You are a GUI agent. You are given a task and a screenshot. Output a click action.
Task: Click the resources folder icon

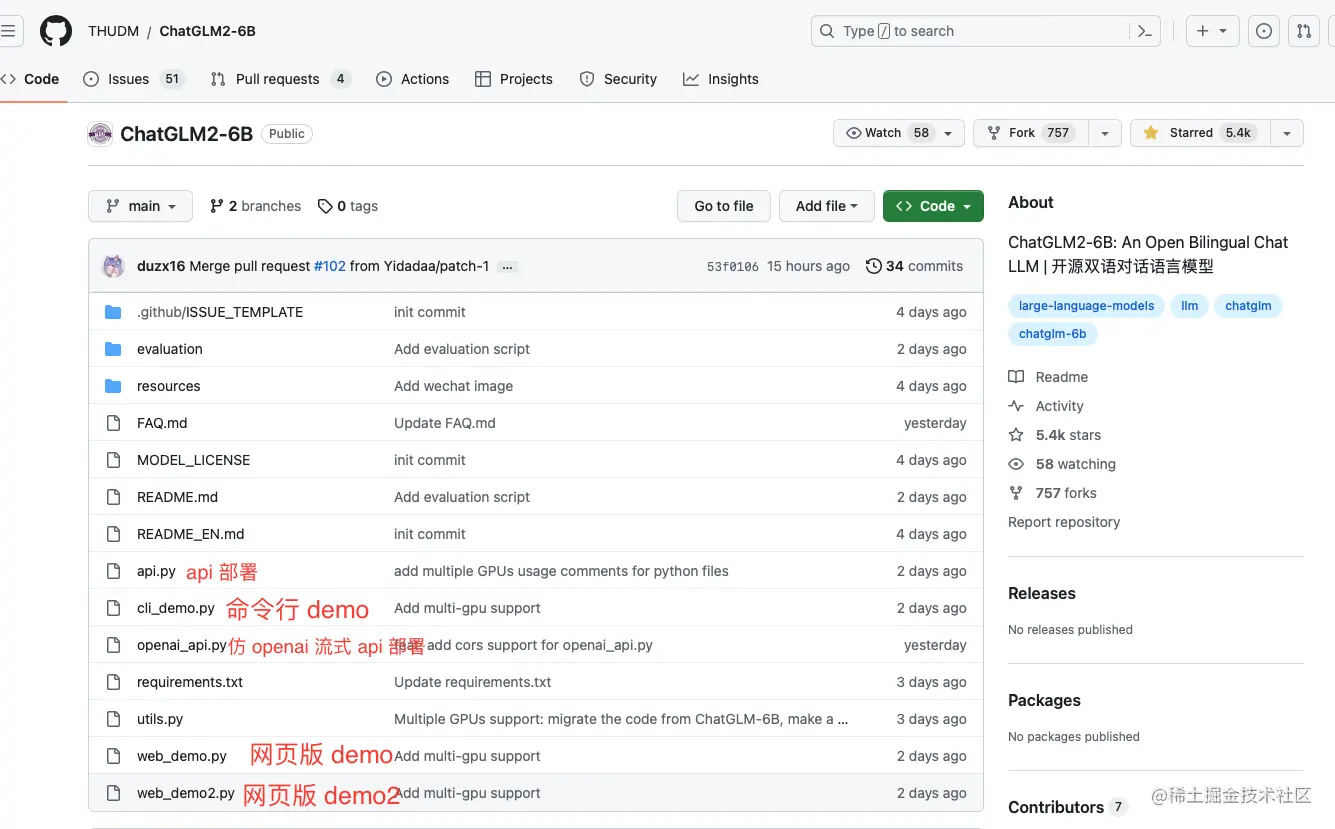click(113, 386)
